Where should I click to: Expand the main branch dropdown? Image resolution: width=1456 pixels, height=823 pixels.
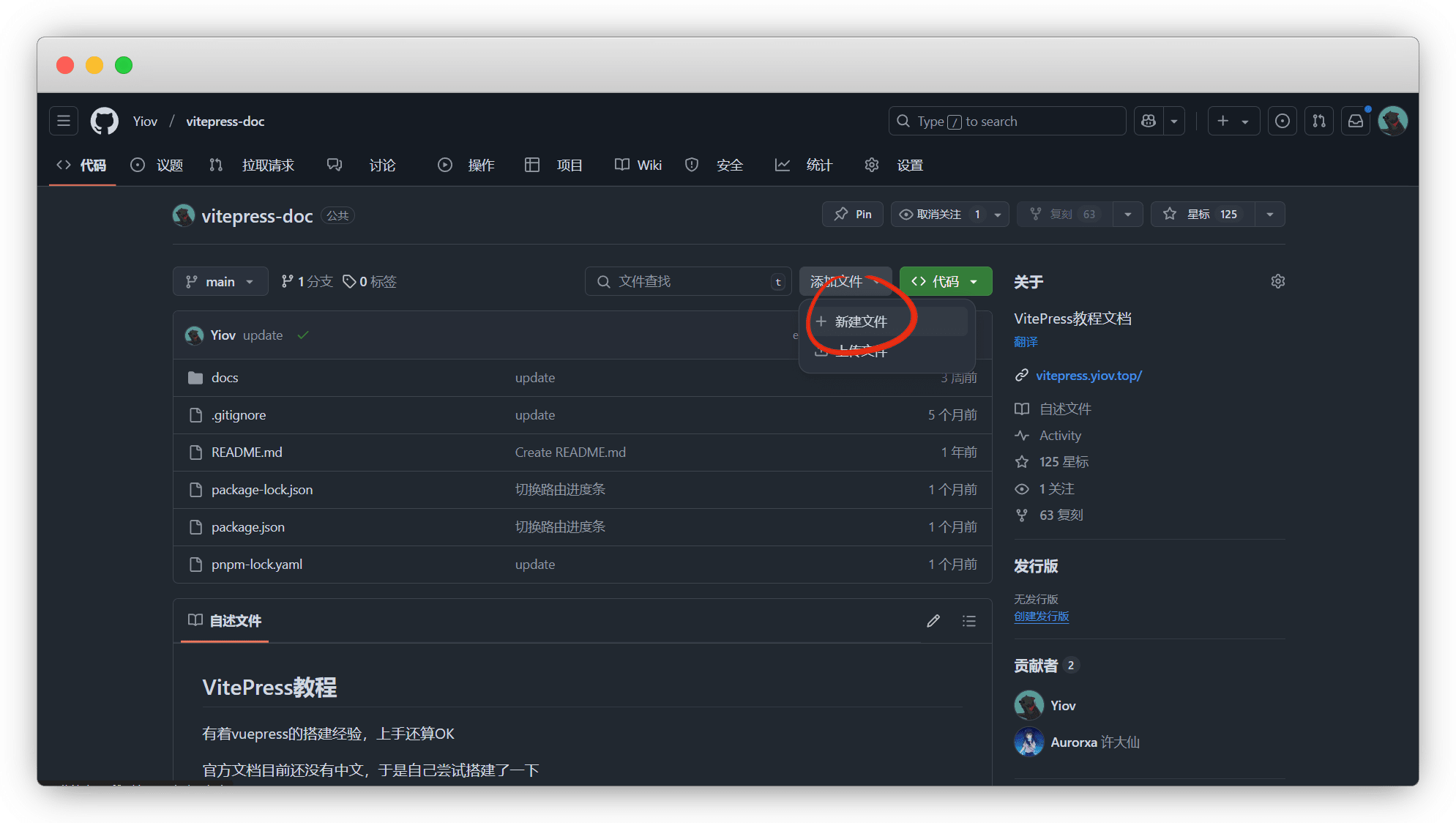[220, 281]
